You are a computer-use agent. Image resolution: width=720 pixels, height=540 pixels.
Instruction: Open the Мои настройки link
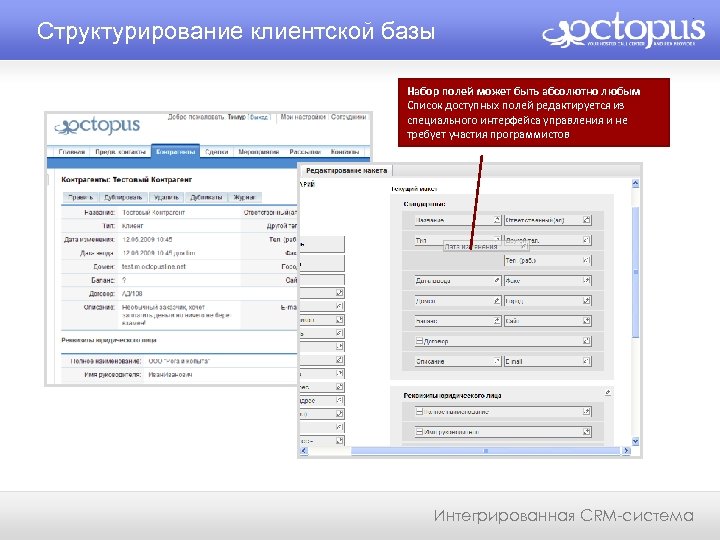pyautogui.click(x=303, y=117)
